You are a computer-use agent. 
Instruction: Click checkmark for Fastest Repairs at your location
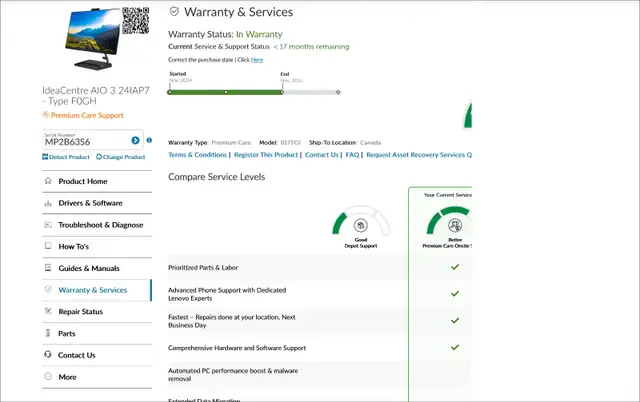455,320
